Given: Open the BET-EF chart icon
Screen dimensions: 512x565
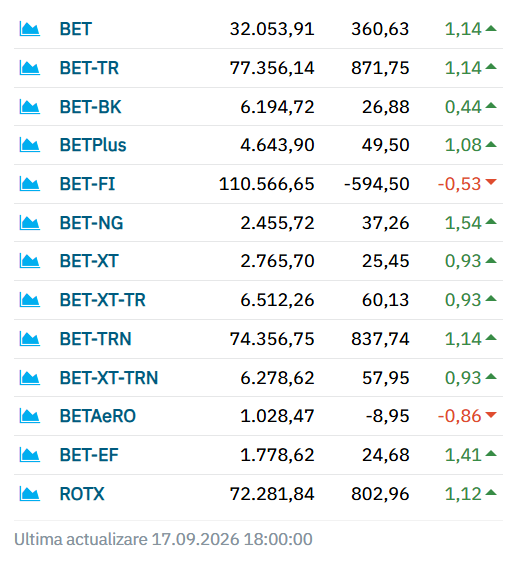Looking at the screenshot, I should [x=30, y=455].
